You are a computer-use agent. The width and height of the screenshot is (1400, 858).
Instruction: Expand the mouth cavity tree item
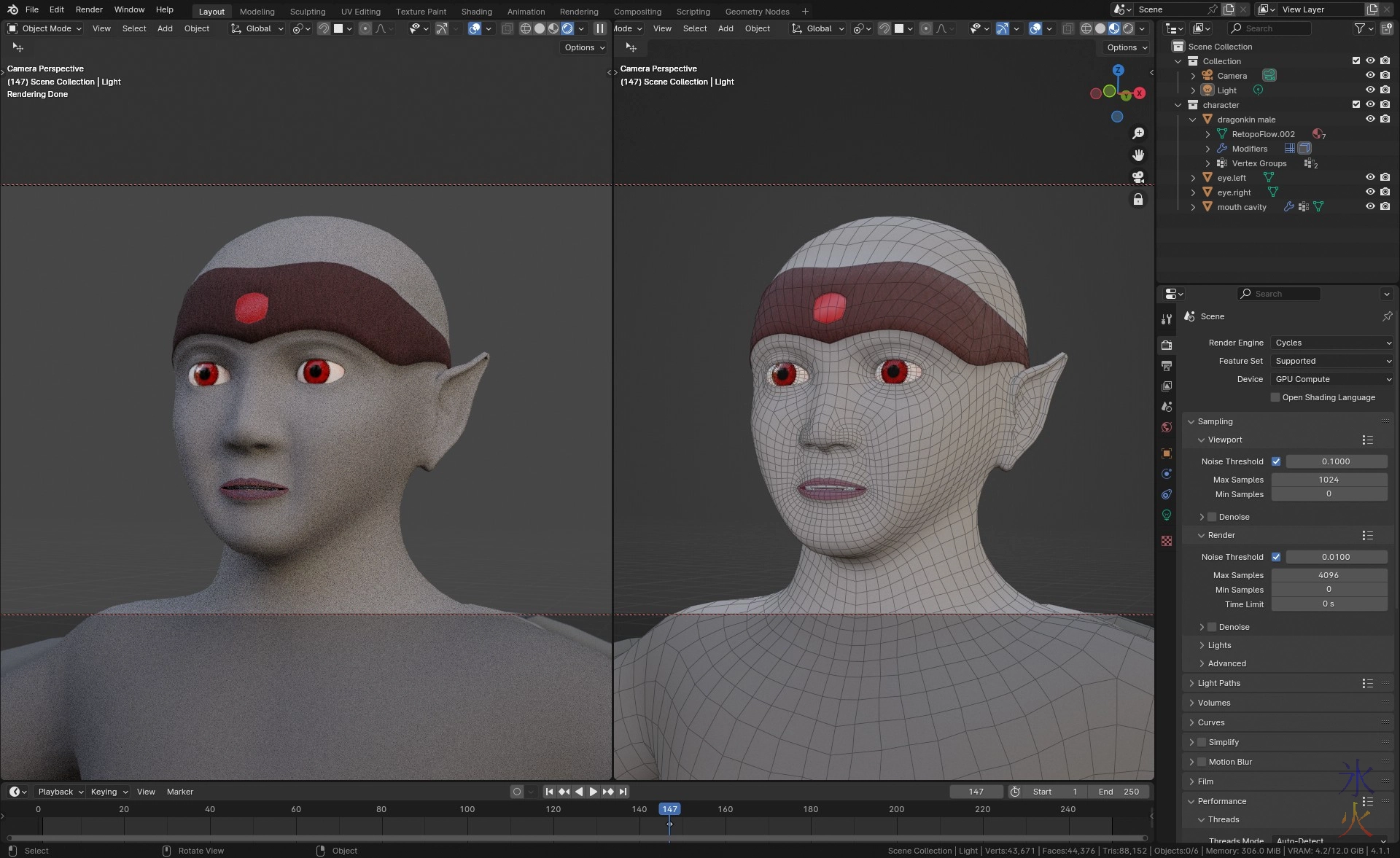tap(1193, 207)
